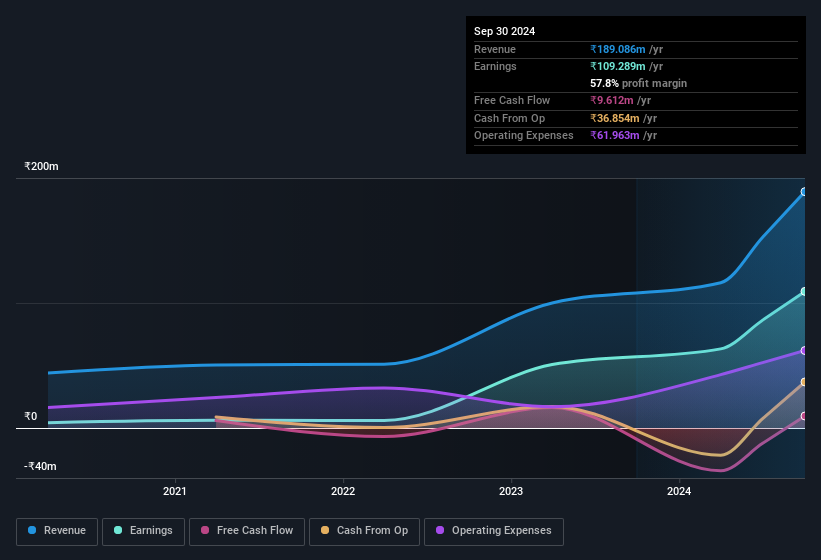Click the teal Earnings endpoint marker

pyautogui.click(x=804, y=292)
